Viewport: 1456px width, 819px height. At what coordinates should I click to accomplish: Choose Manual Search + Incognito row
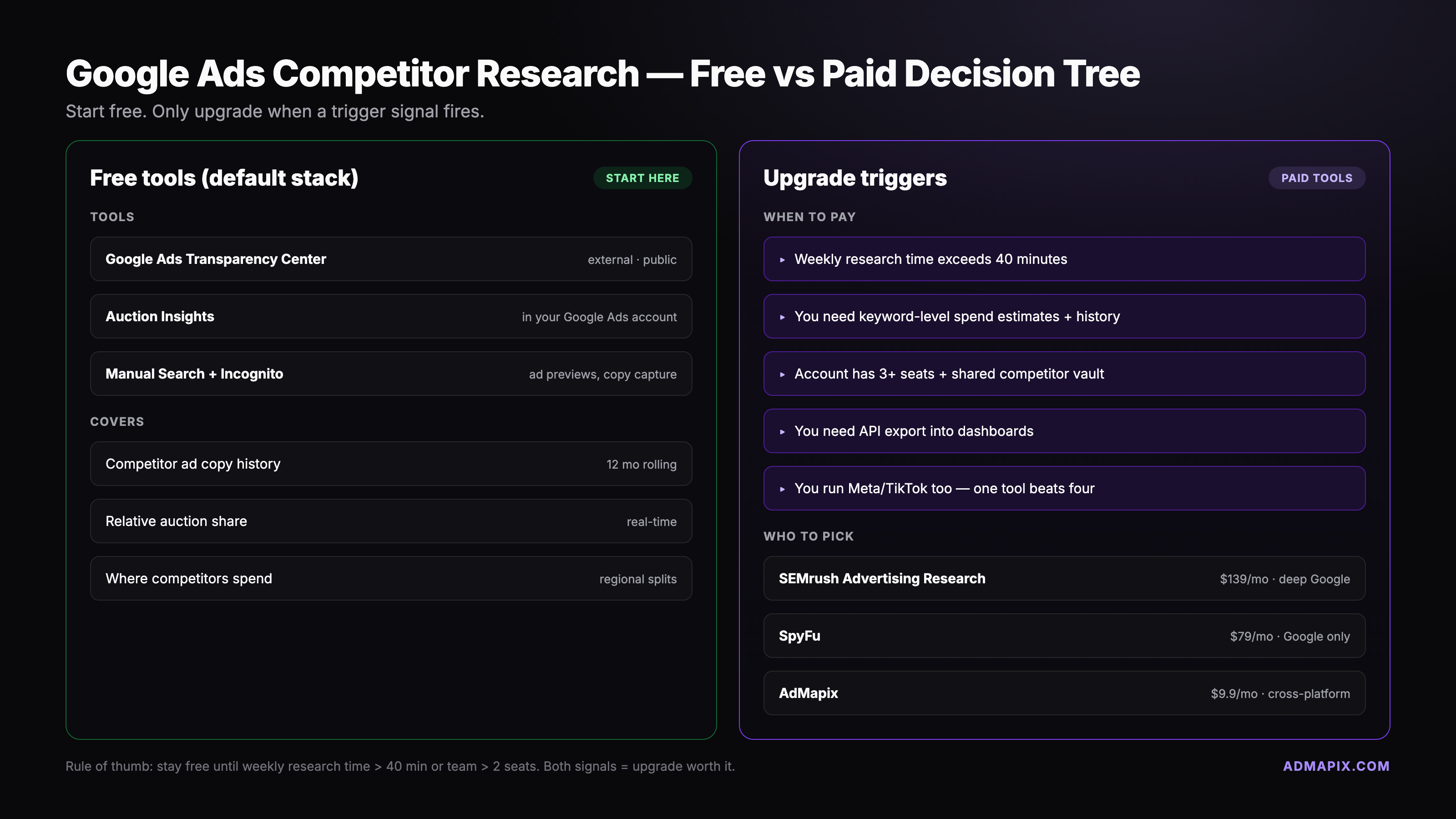click(390, 374)
